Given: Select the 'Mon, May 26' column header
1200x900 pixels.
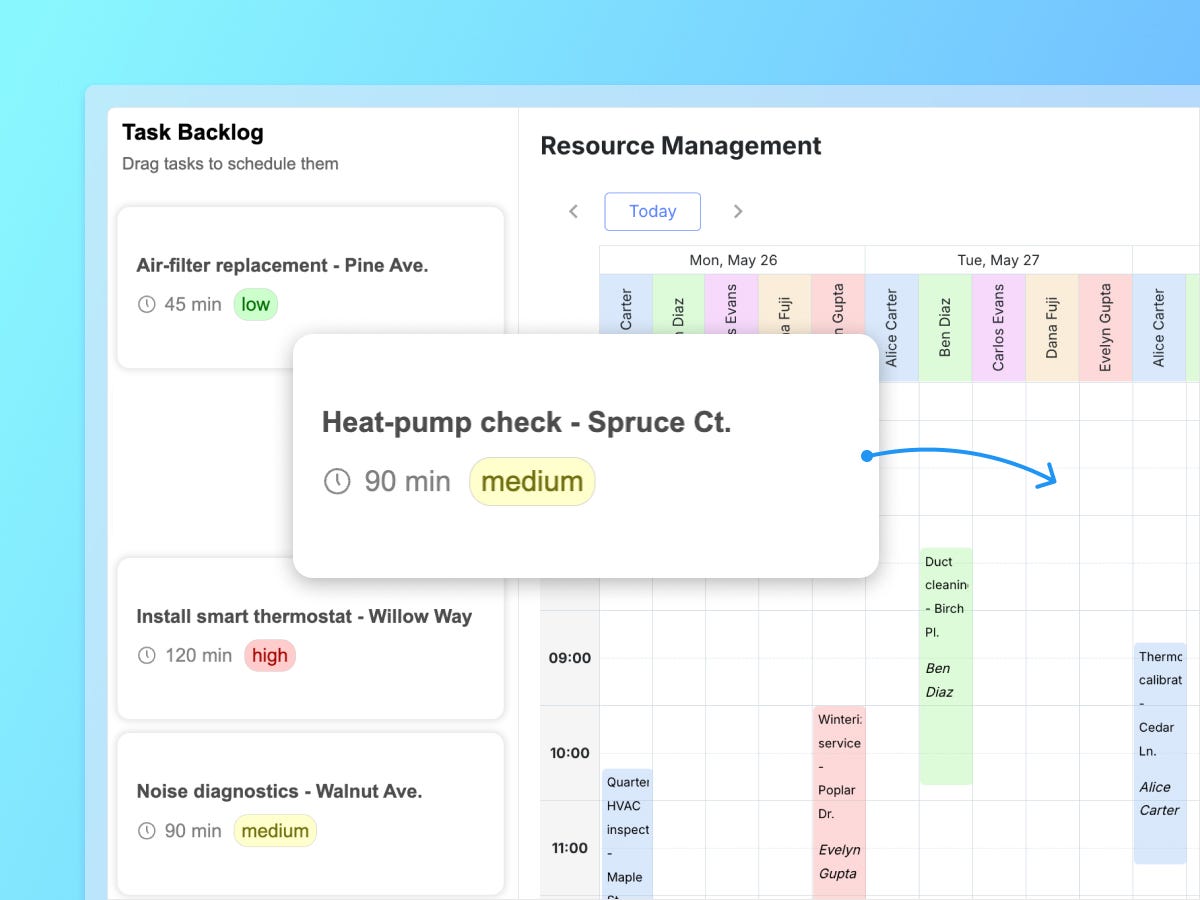Looking at the screenshot, I should click(733, 259).
